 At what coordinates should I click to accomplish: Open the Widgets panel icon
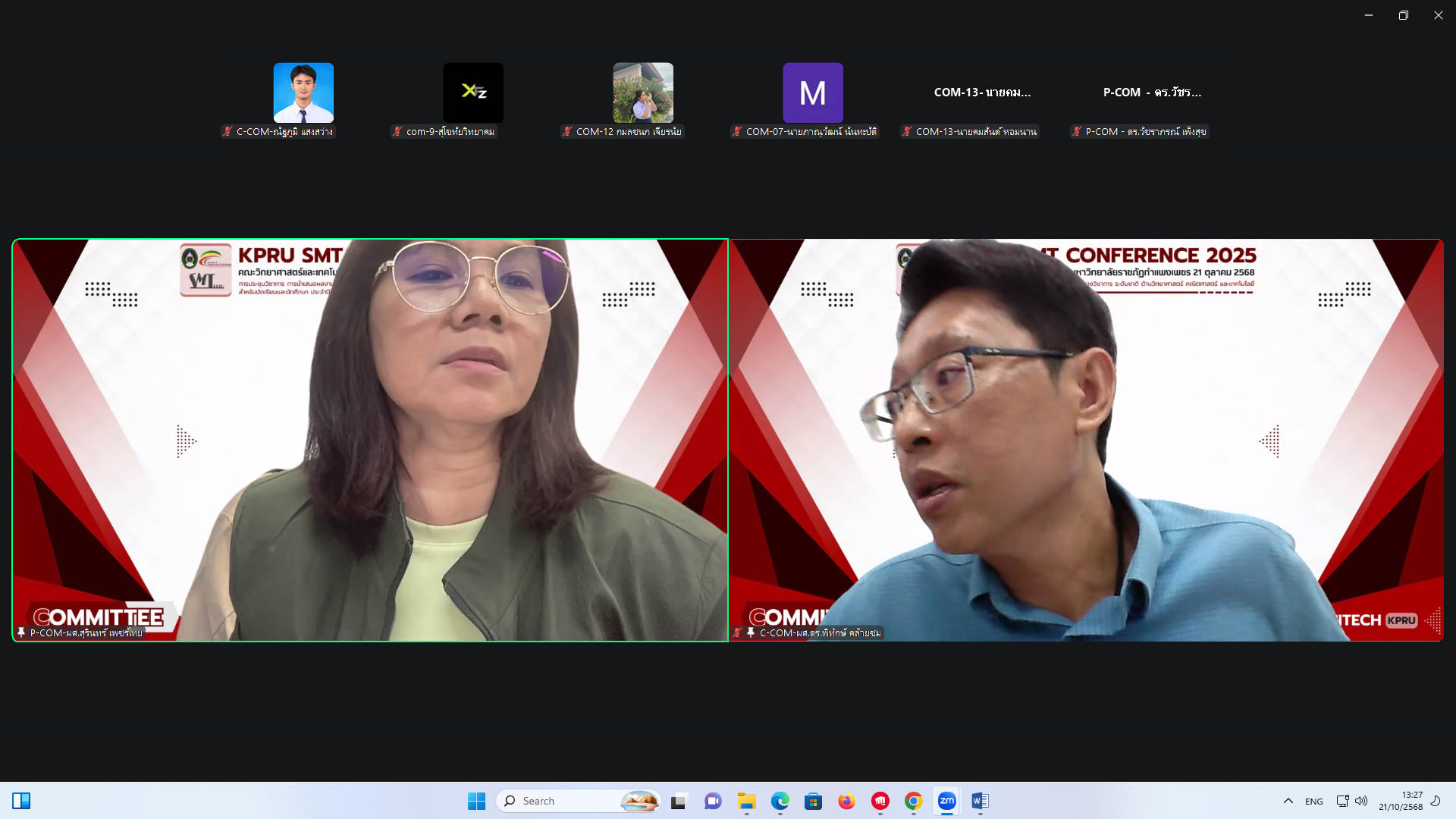pyautogui.click(x=21, y=801)
